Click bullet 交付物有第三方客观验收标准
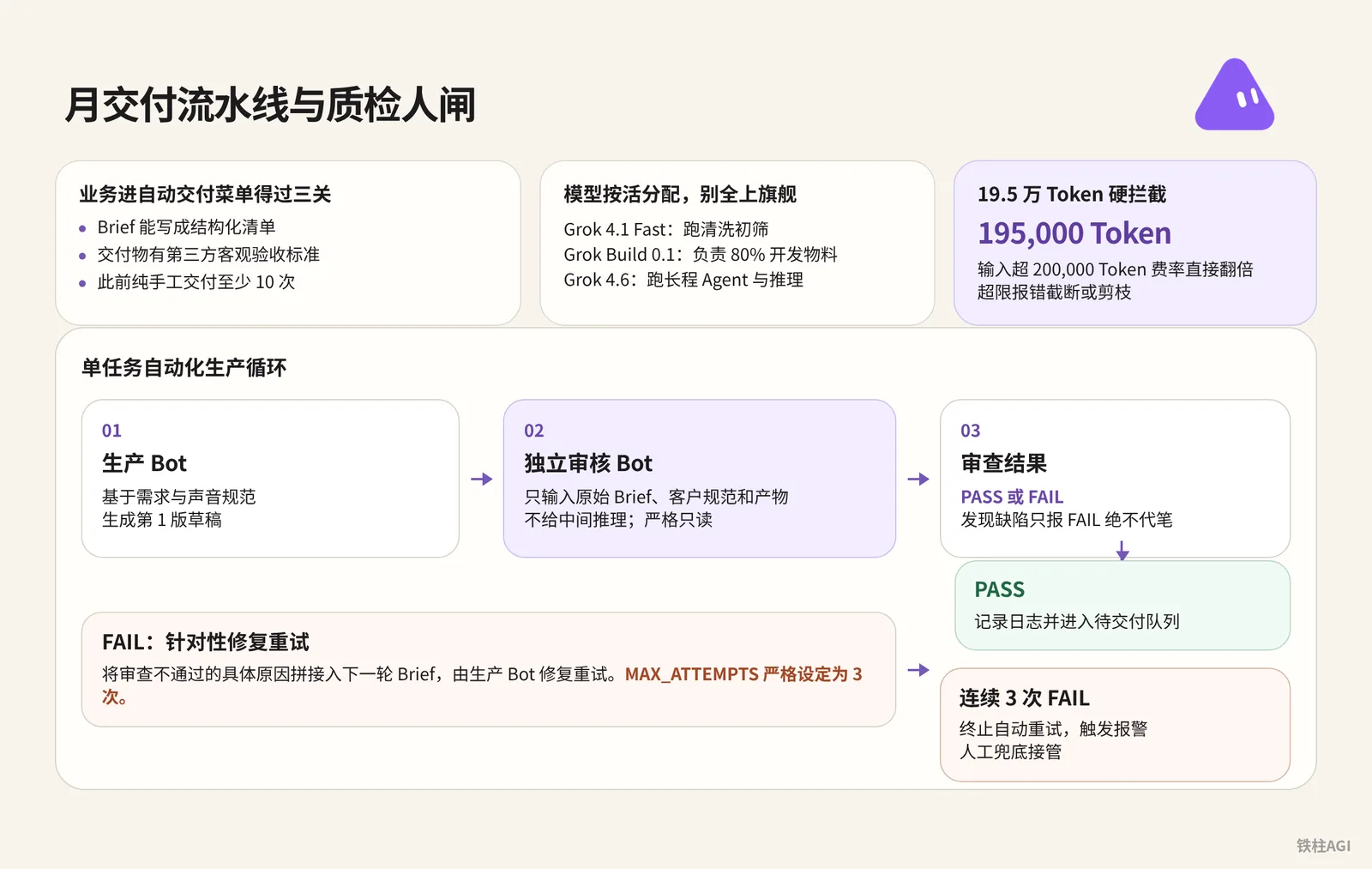The height and width of the screenshot is (869, 1372). pos(208,255)
